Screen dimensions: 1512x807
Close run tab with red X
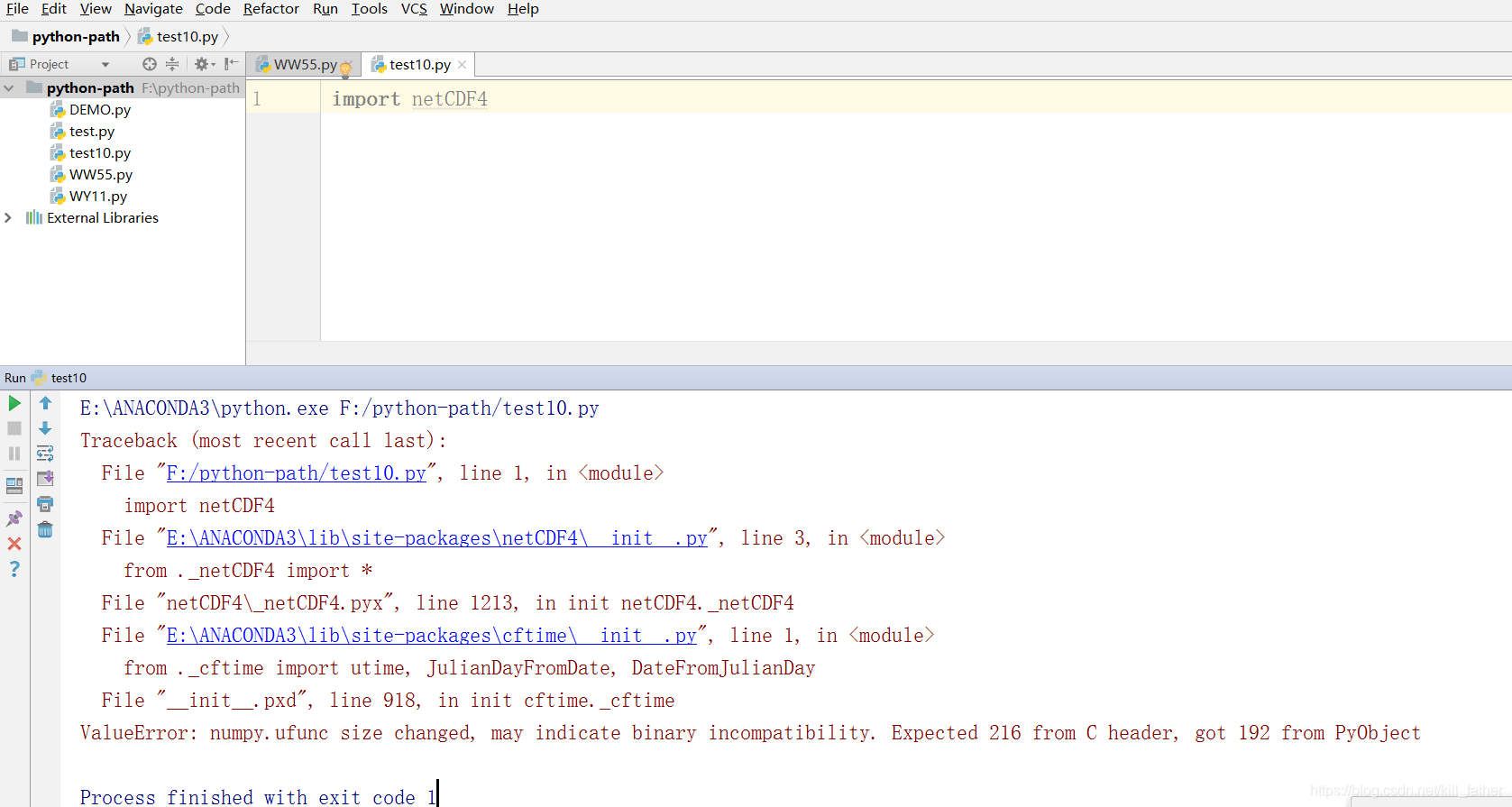click(x=14, y=544)
